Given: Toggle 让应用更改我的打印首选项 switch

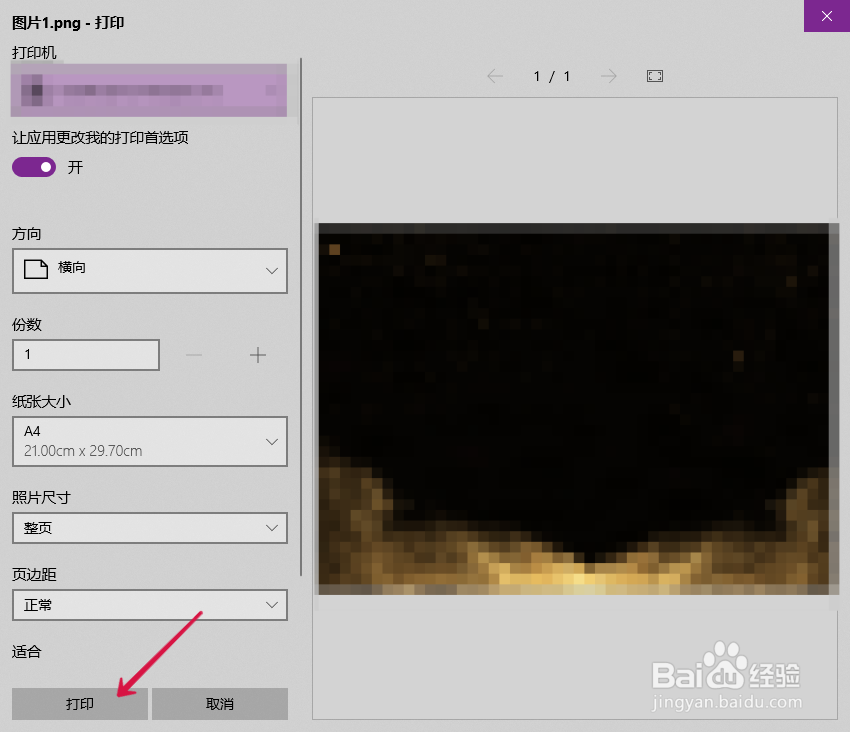Looking at the screenshot, I should [34, 167].
